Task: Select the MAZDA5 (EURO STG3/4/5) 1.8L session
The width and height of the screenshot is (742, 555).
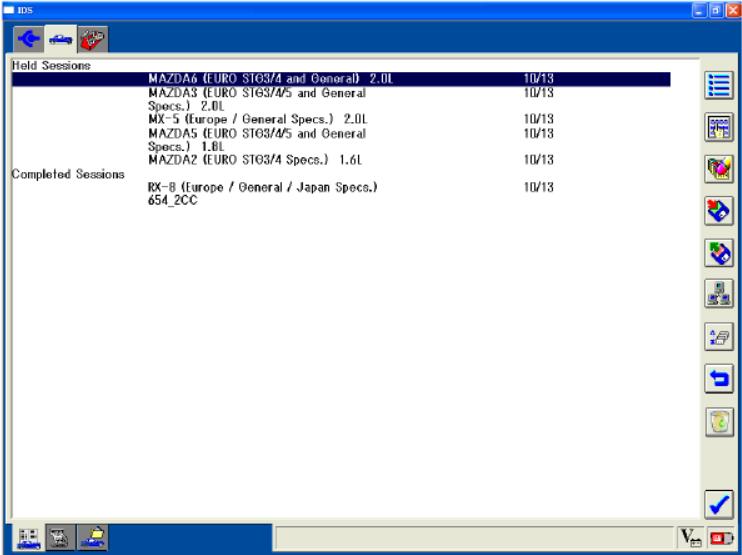Action: pos(341,140)
